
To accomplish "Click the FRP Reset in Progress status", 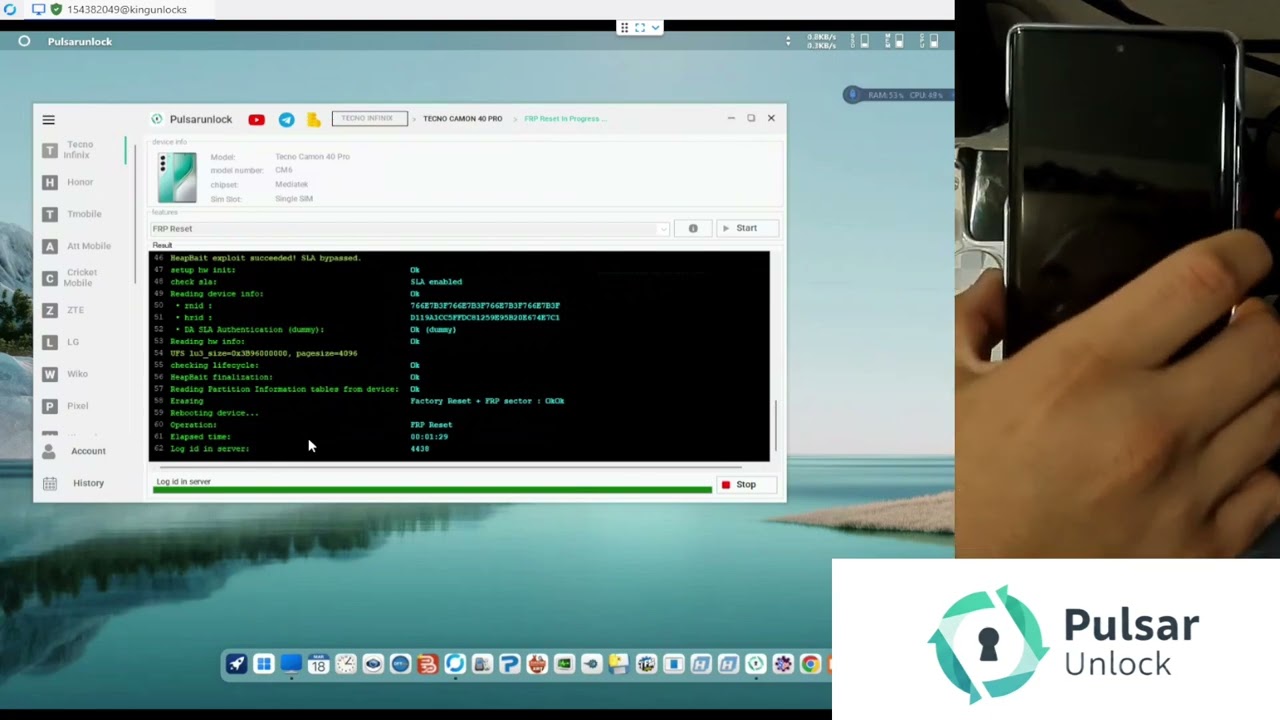I will (565, 118).
